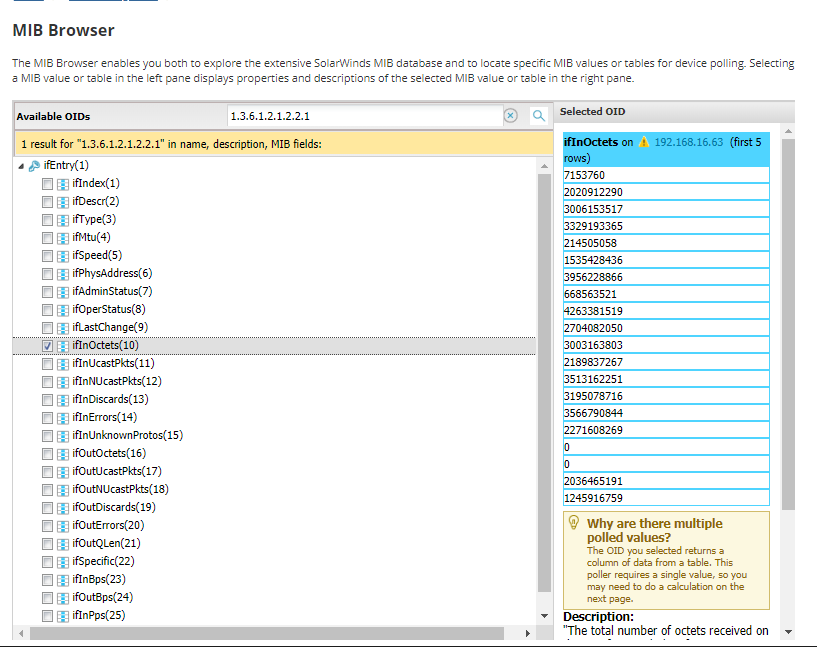Check the ifInBps(23) checkbox
817x647 pixels.
pyautogui.click(x=47, y=580)
